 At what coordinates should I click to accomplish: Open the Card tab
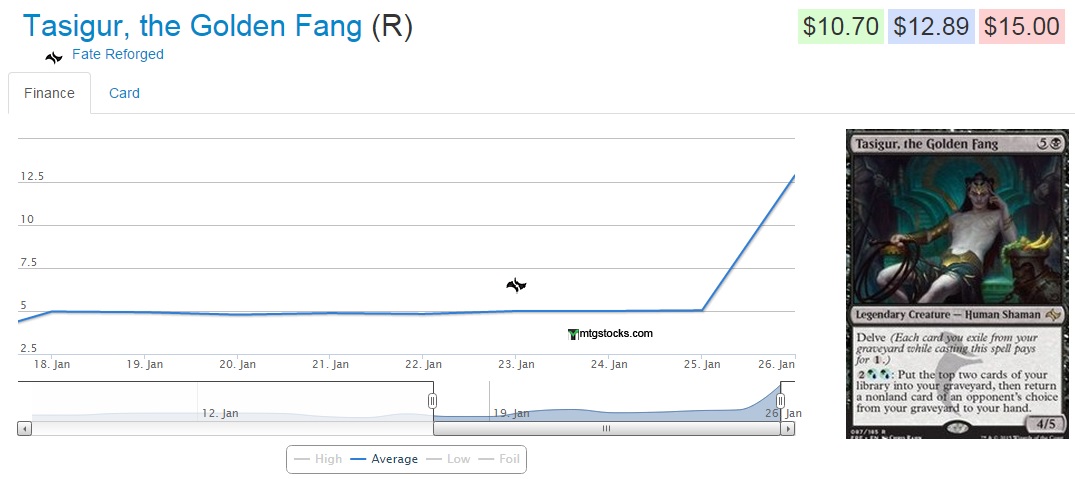pyautogui.click(x=124, y=93)
